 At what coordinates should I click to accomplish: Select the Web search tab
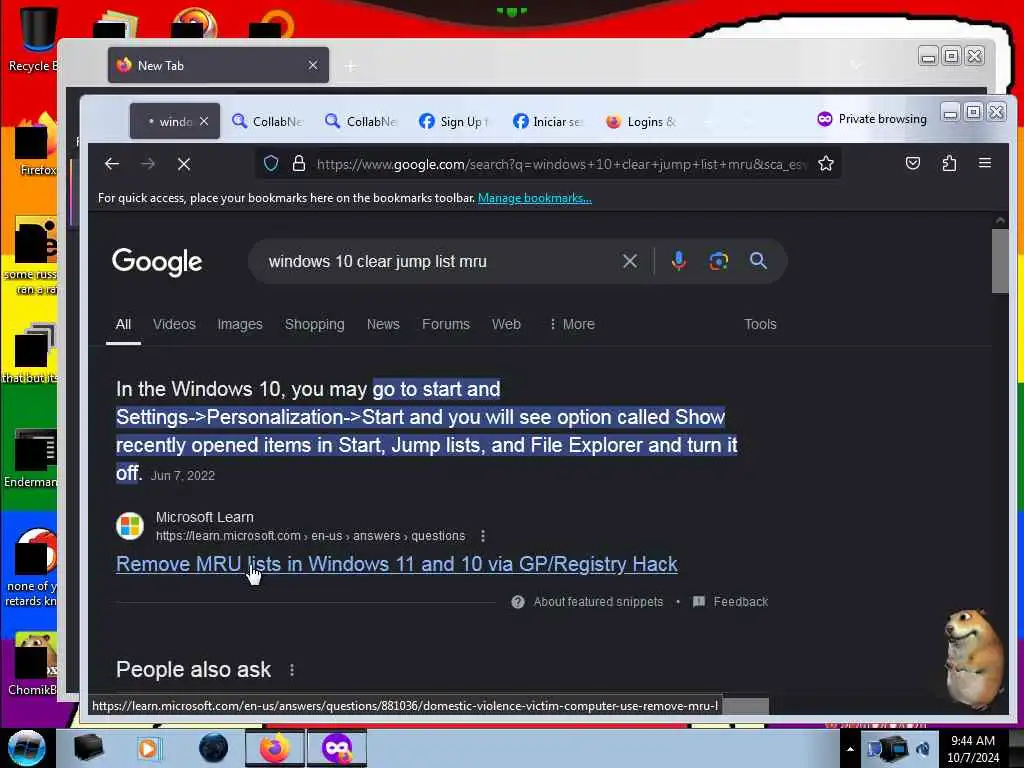(506, 325)
